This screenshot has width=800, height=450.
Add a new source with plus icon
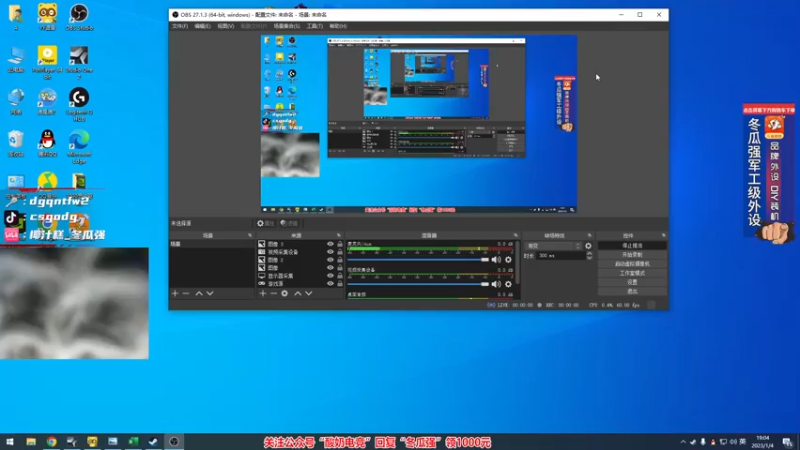(x=263, y=293)
